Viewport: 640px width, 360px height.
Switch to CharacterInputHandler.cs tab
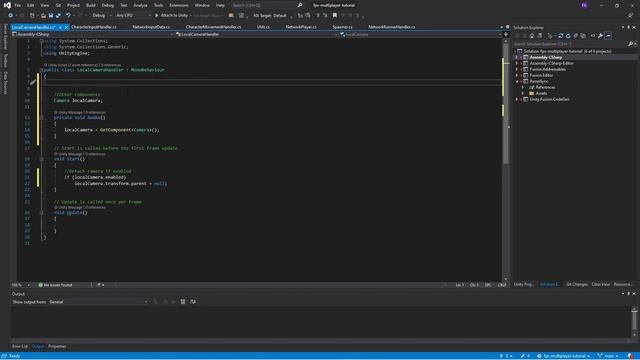coord(93,27)
